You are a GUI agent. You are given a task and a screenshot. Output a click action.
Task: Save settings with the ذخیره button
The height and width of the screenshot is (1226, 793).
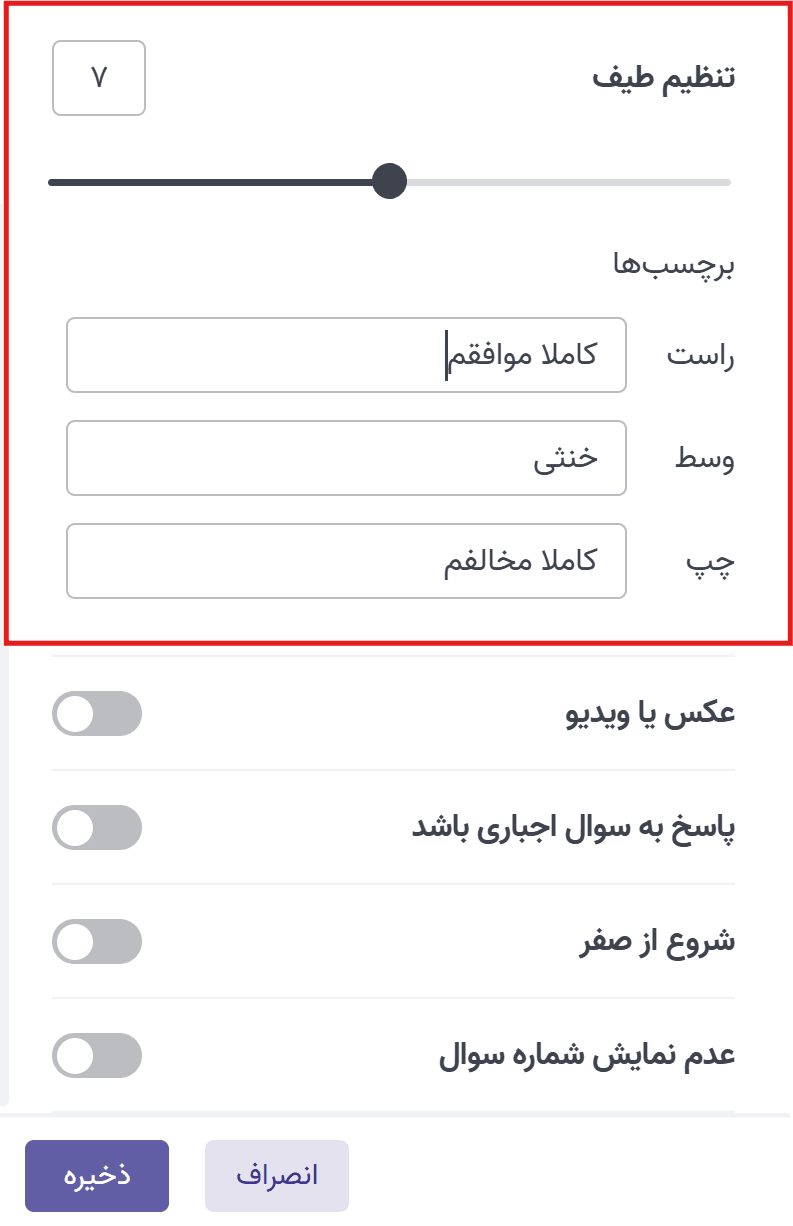pos(96,1175)
